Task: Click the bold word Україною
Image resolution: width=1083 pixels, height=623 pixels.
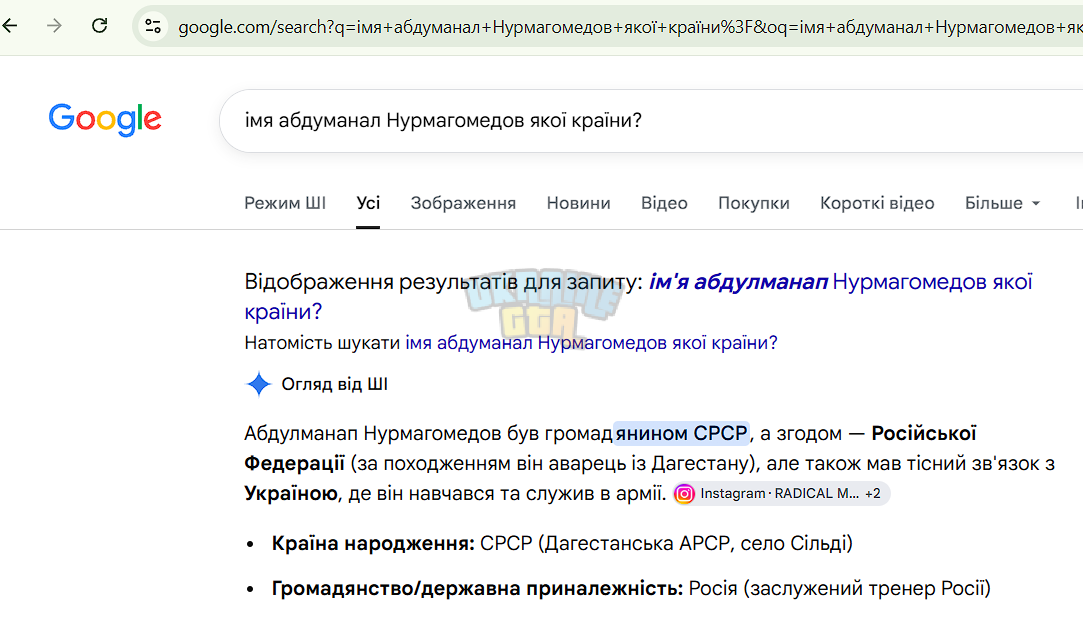Action: (x=291, y=493)
